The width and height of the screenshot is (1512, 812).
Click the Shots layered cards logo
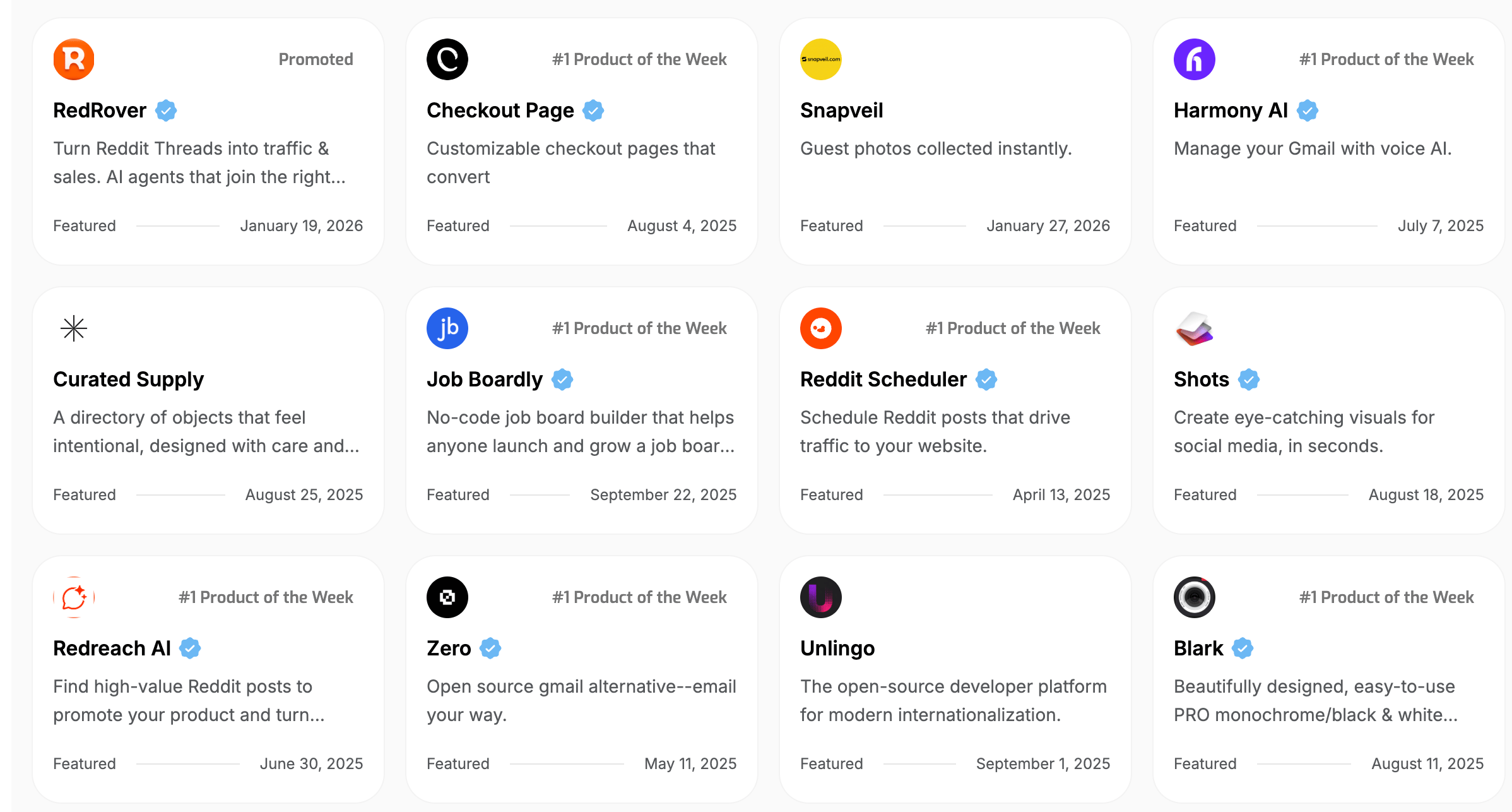[1195, 328]
